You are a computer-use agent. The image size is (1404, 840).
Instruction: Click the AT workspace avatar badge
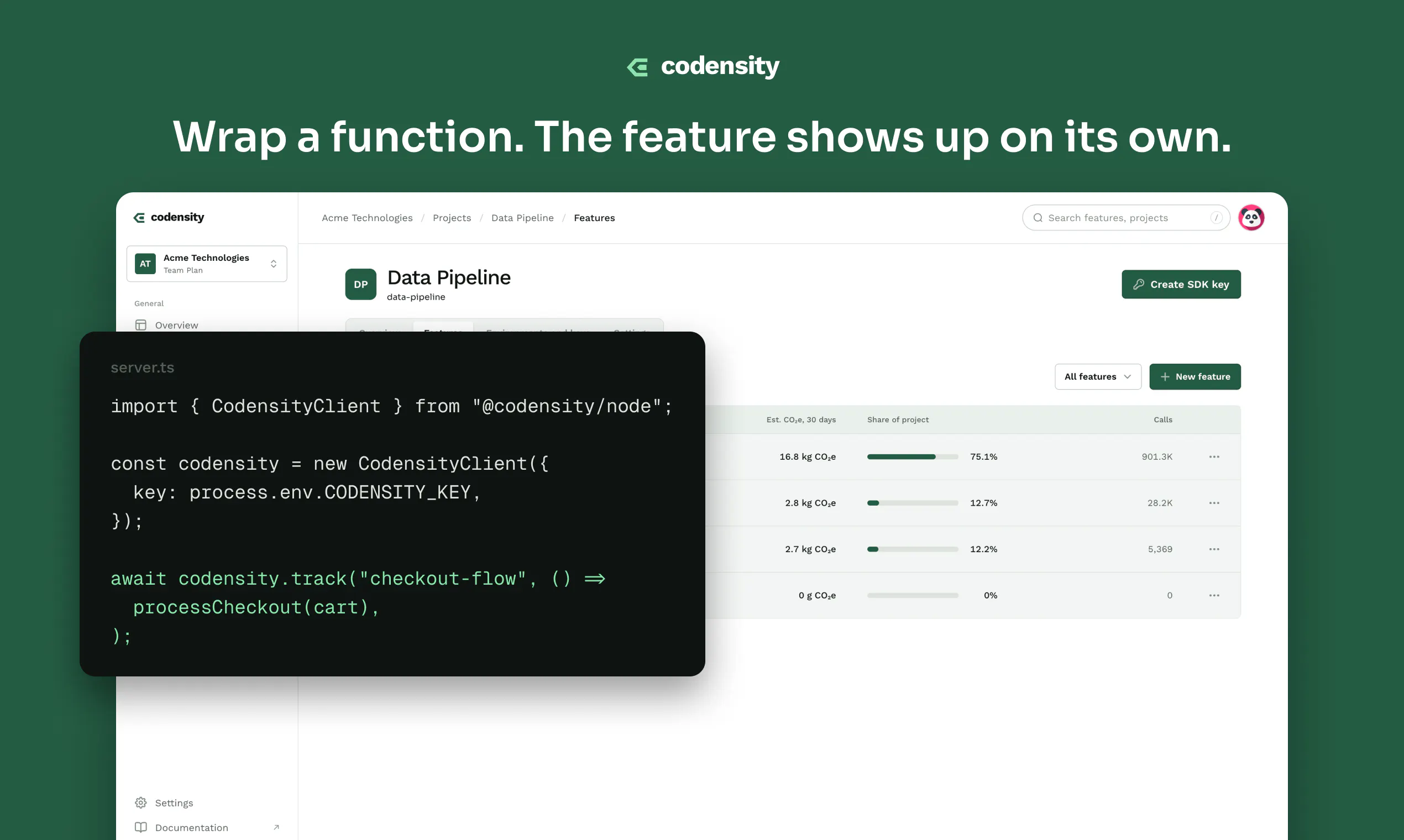coord(145,264)
